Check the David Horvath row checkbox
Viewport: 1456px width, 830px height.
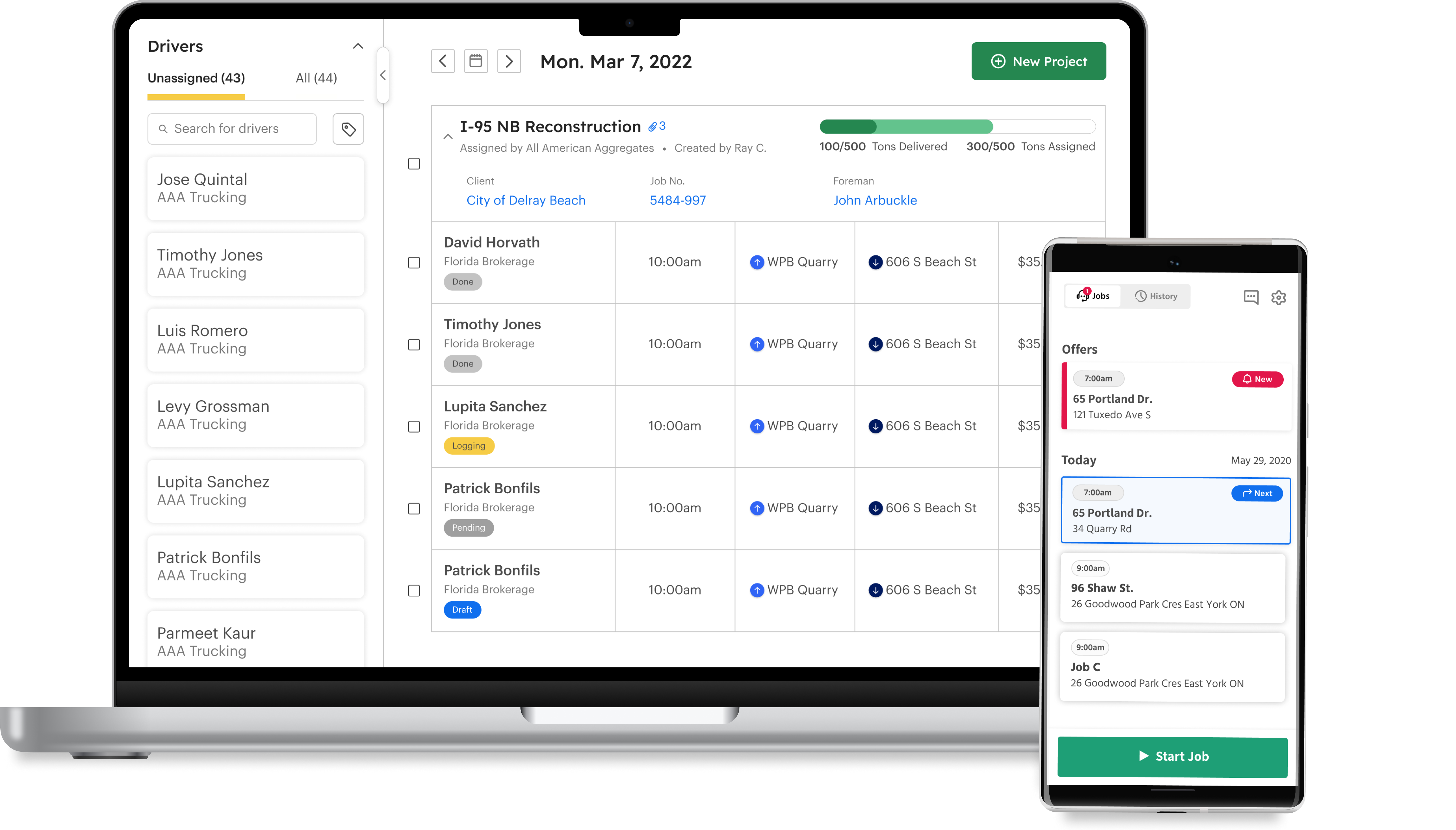point(414,262)
